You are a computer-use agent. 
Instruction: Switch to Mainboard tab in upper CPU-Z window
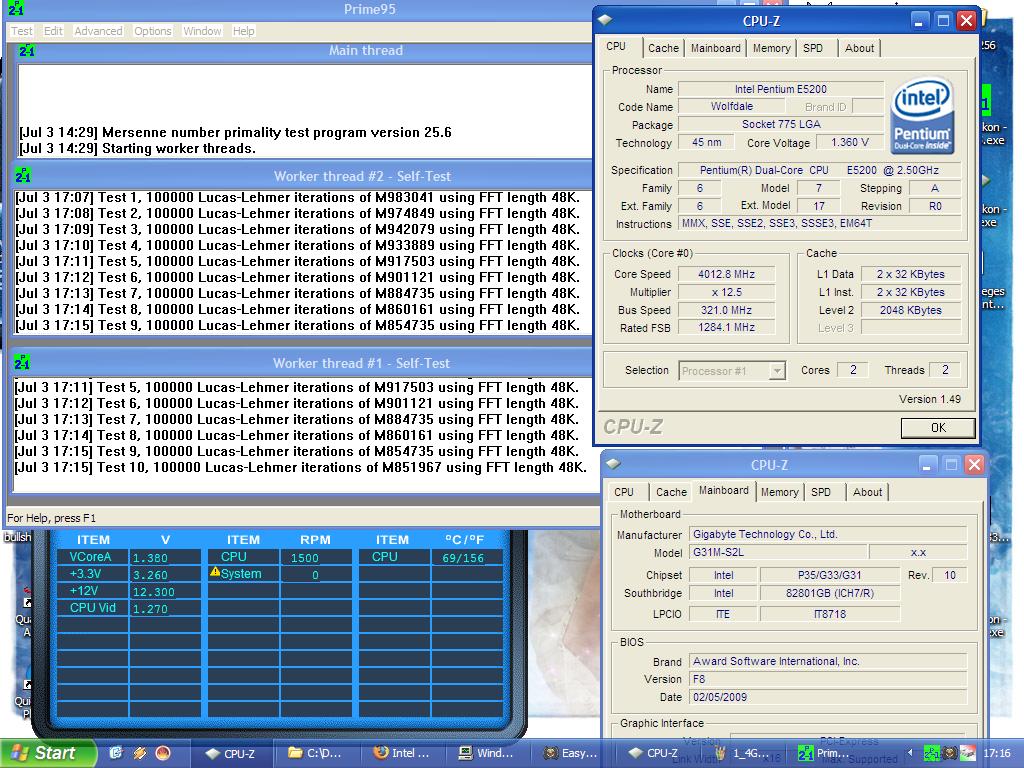tap(716, 48)
